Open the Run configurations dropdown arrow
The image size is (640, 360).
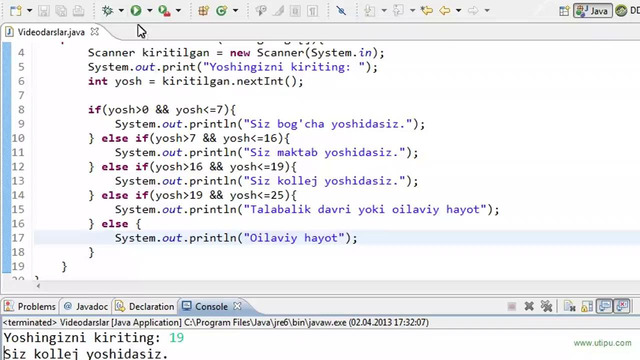(150, 11)
